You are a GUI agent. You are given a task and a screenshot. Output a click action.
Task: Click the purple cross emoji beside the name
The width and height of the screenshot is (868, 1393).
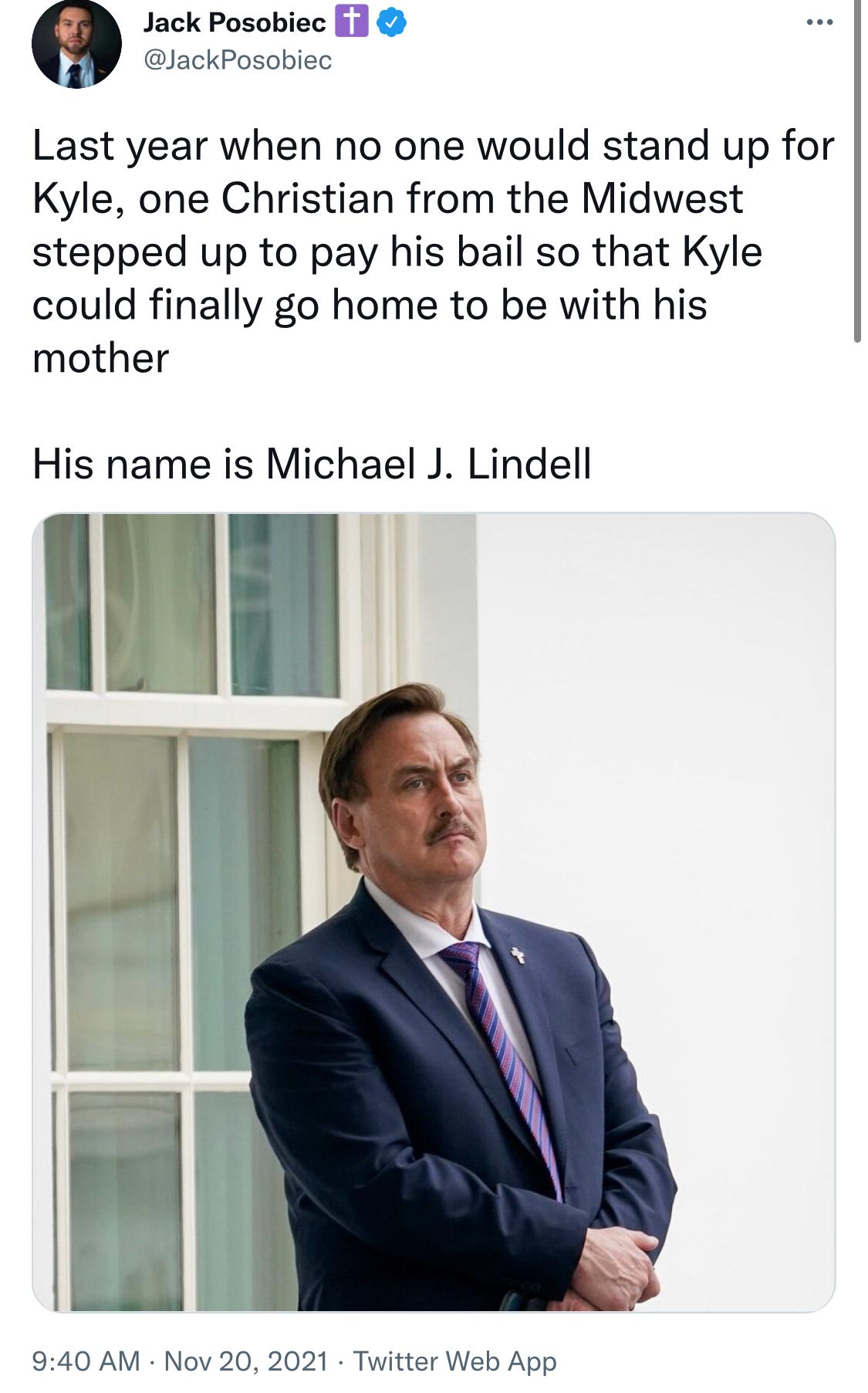(x=350, y=23)
